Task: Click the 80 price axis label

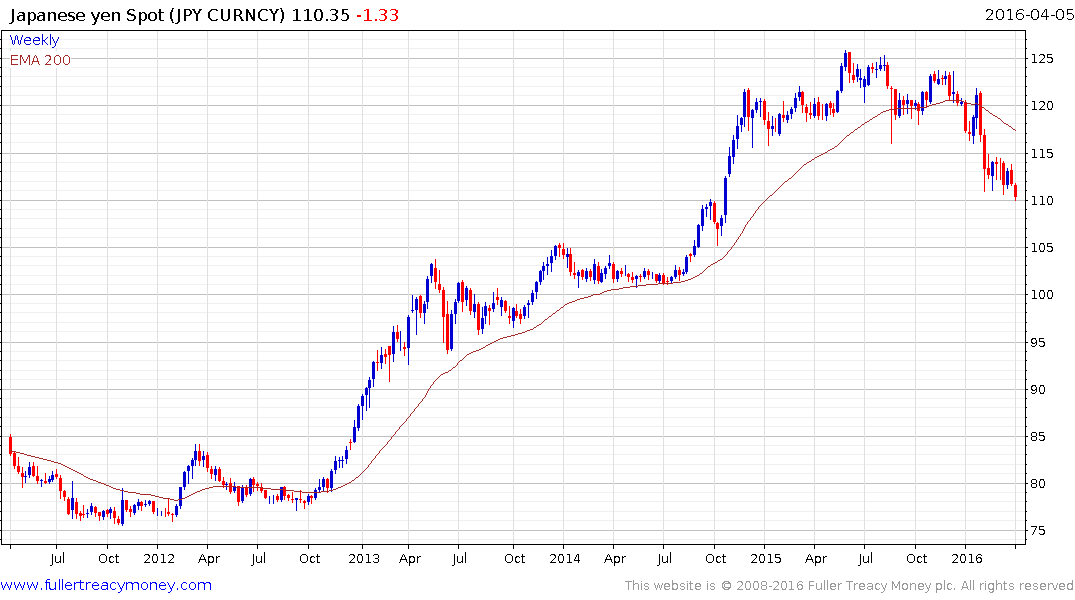Action: (x=1039, y=483)
